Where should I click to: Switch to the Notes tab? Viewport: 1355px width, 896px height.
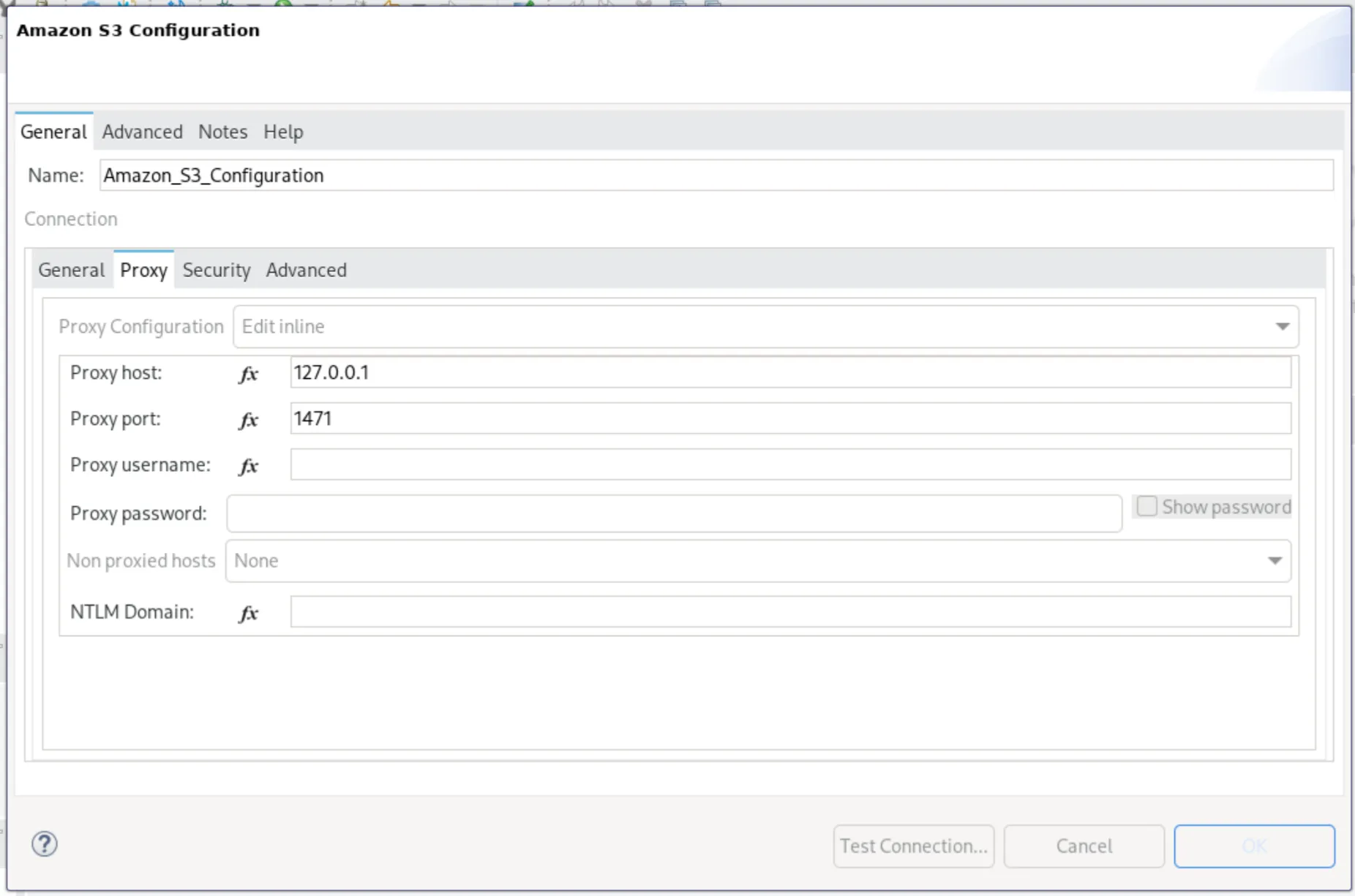tap(222, 132)
